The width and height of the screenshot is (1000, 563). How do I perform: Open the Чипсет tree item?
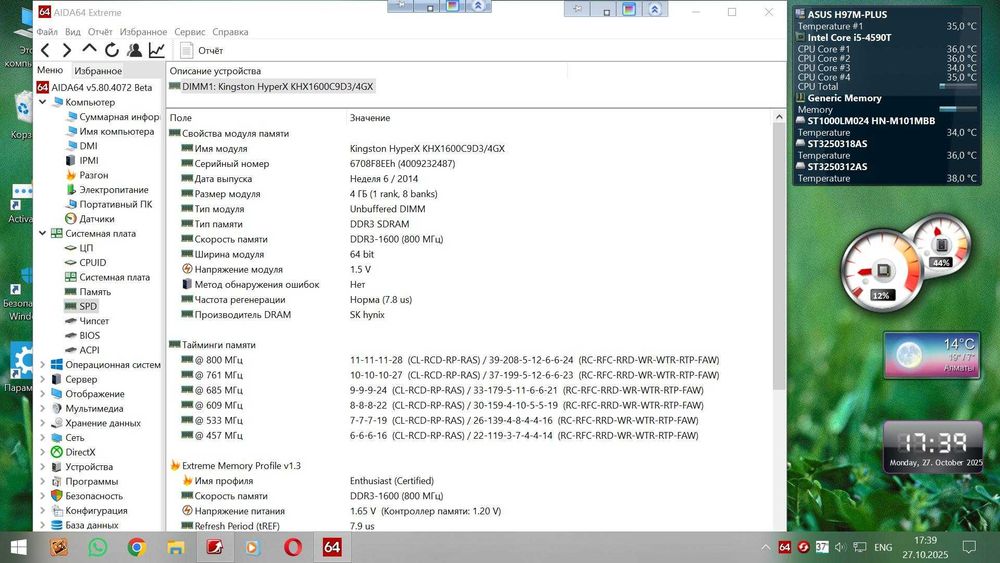(87, 321)
